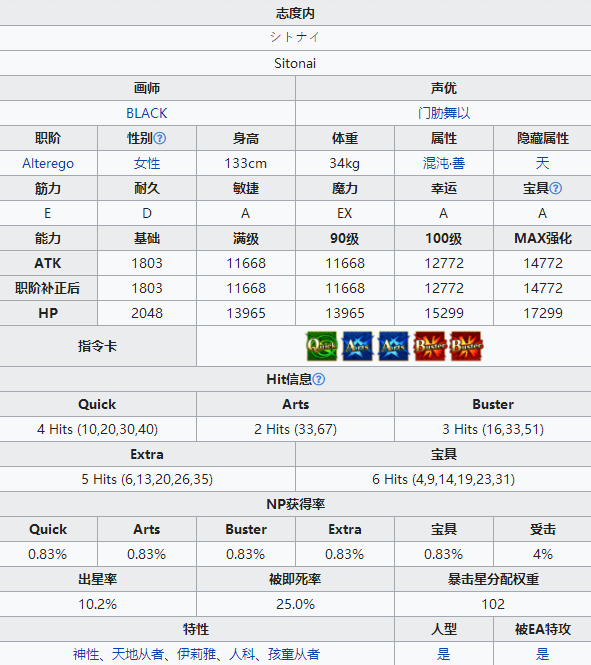The height and width of the screenshot is (665, 591).
Task: Select the 满级 HP value 13965
Action: pos(246,313)
